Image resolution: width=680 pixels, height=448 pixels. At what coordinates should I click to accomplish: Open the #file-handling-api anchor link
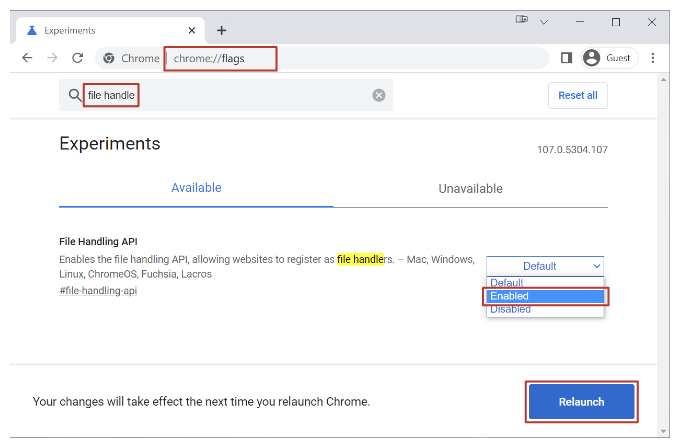point(98,291)
